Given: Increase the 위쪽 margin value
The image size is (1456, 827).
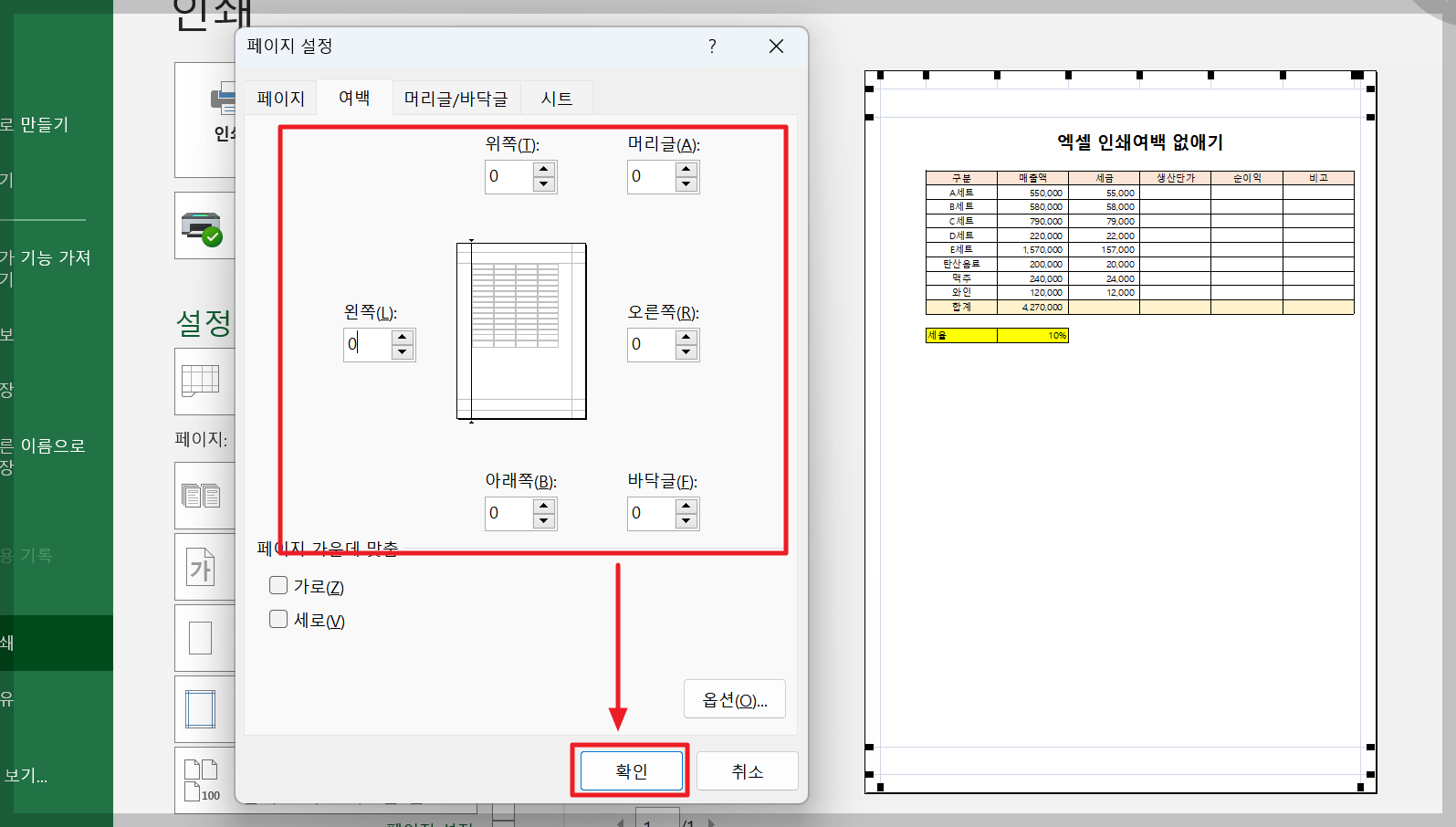Looking at the screenshot, I should [x=544, y=169].
